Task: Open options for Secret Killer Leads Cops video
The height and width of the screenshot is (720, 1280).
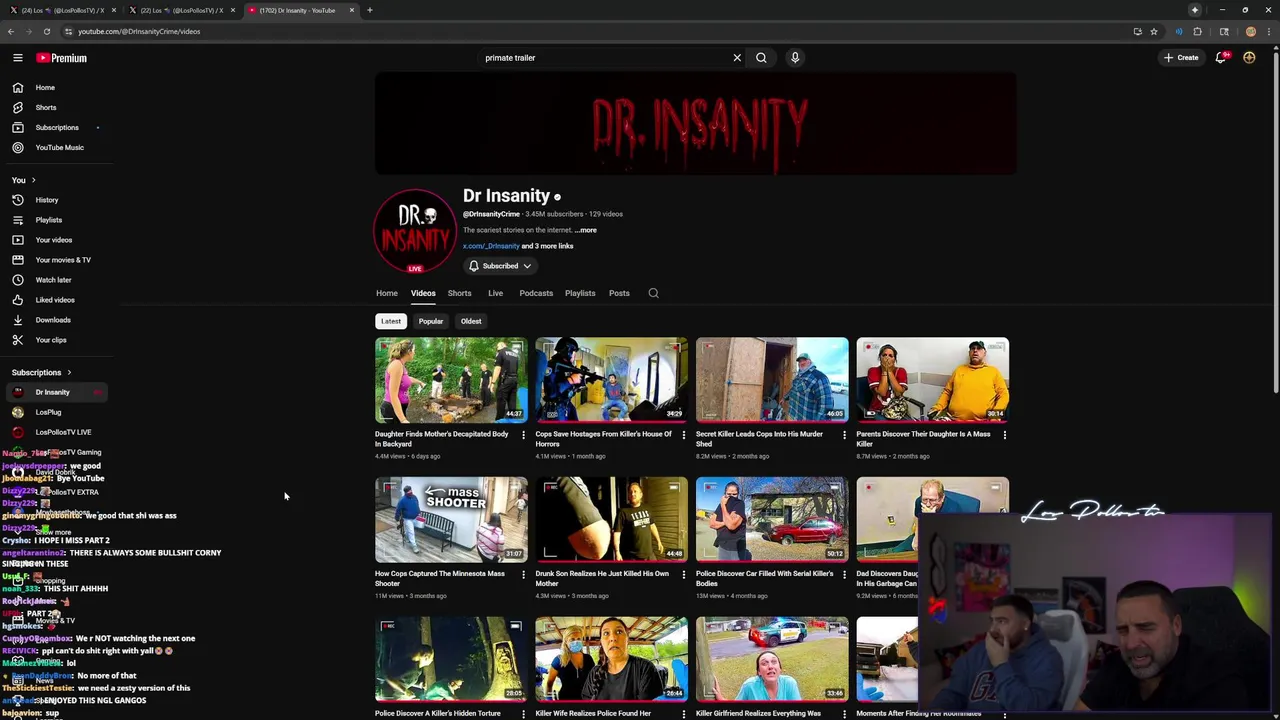Action: (x=844, y=435)
